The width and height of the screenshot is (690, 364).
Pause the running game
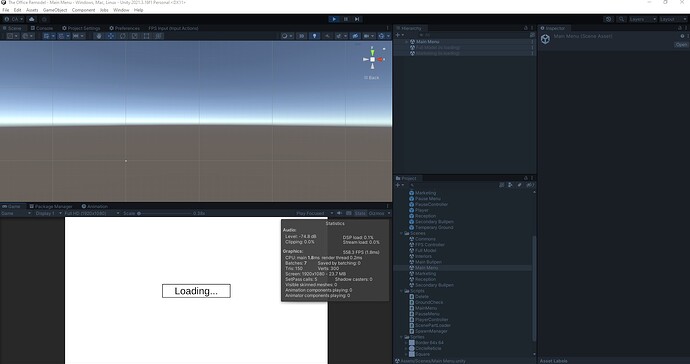(346, 19)
